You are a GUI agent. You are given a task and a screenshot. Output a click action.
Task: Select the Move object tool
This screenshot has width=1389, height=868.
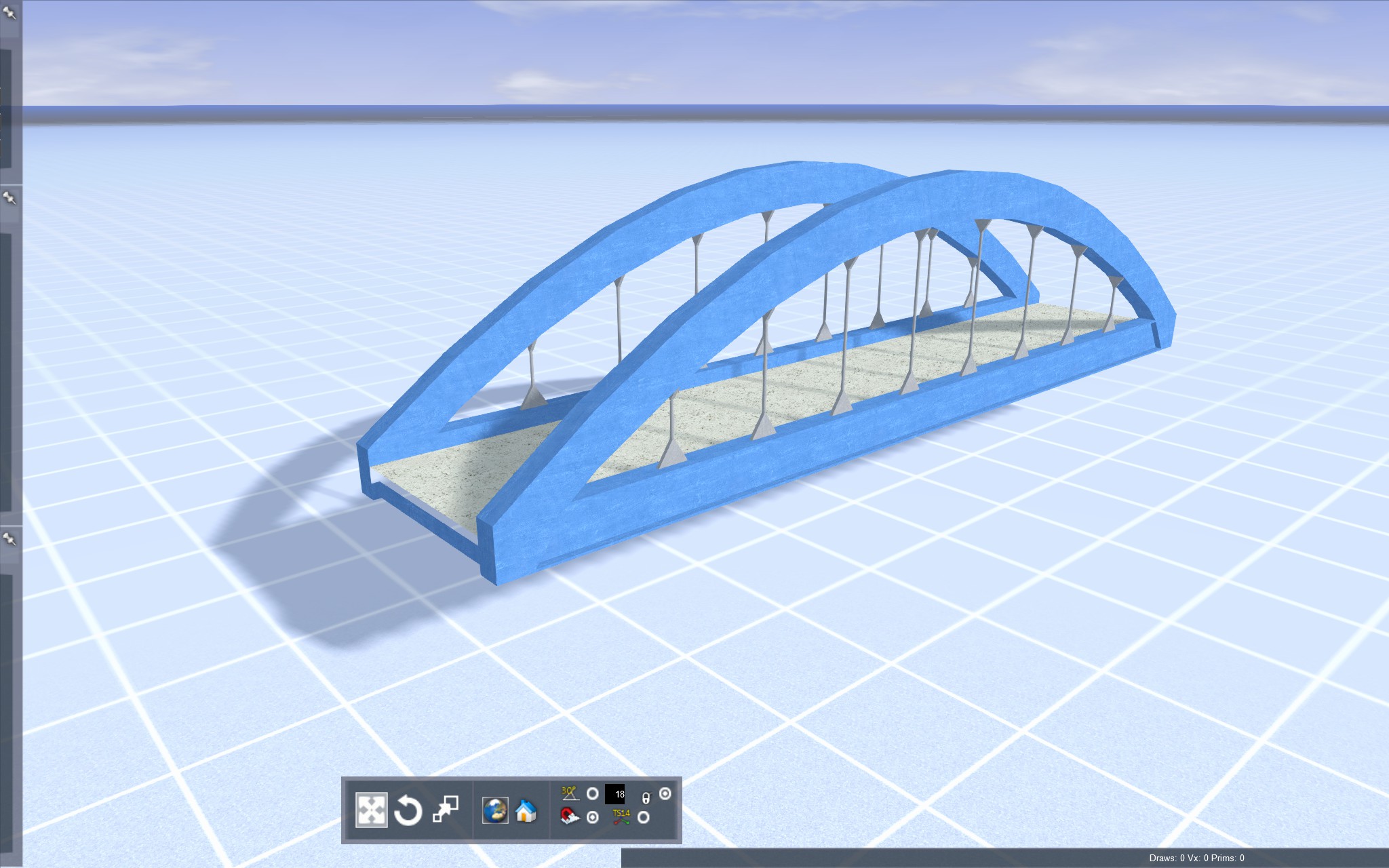coord(371,810)
